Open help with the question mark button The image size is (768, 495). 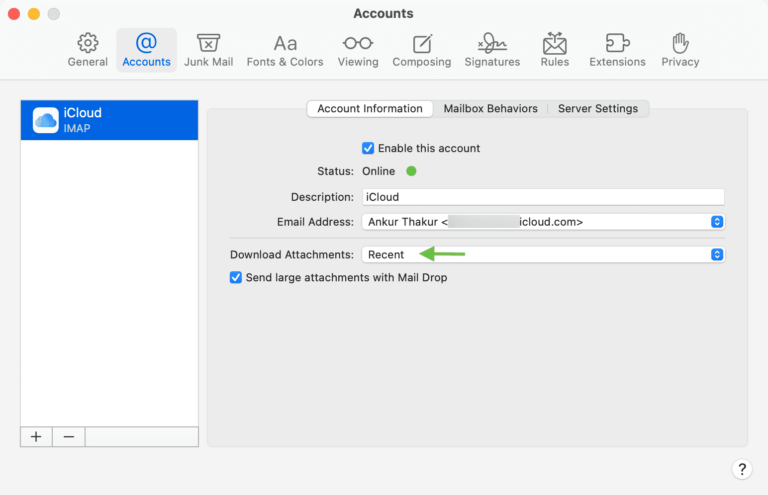click(742, 469)
